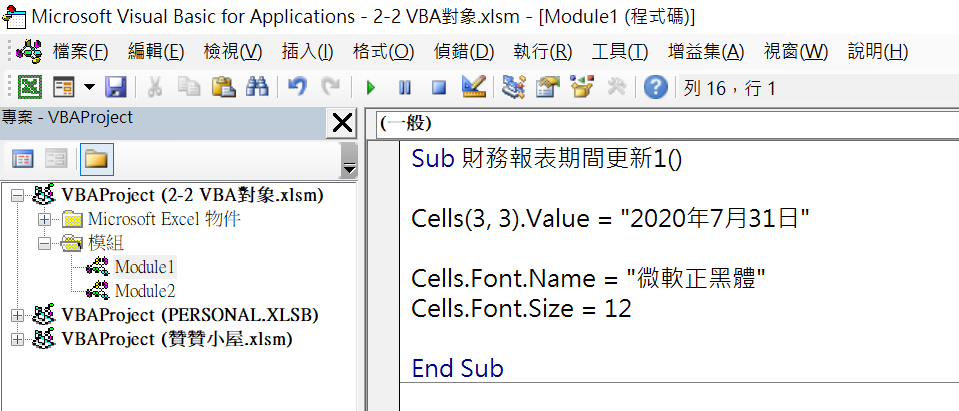959x411 pixels.
Task: Click the module icon beside the 檔案 menu
Action: pyautogui.click(x=29, y=51)
